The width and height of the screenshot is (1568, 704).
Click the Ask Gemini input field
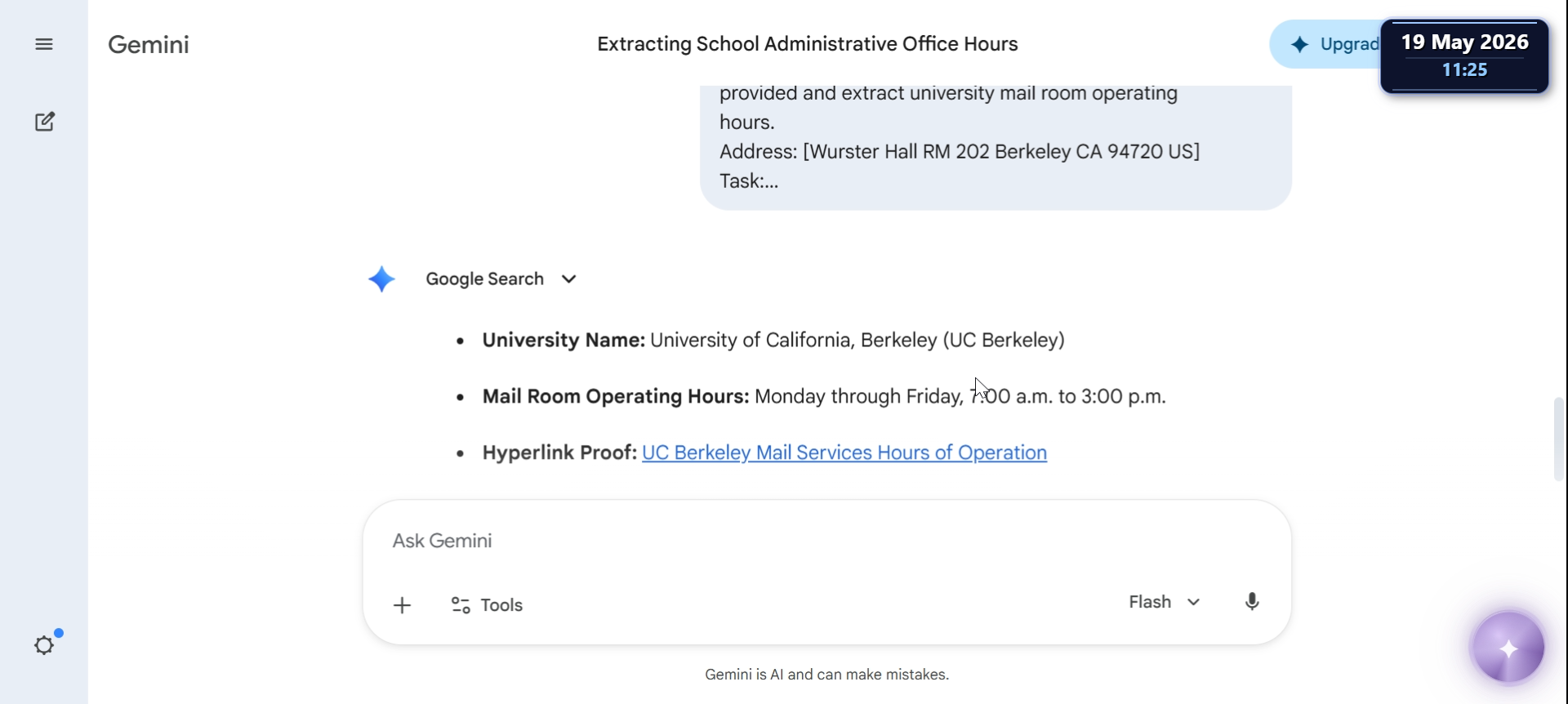coord(826,541)
